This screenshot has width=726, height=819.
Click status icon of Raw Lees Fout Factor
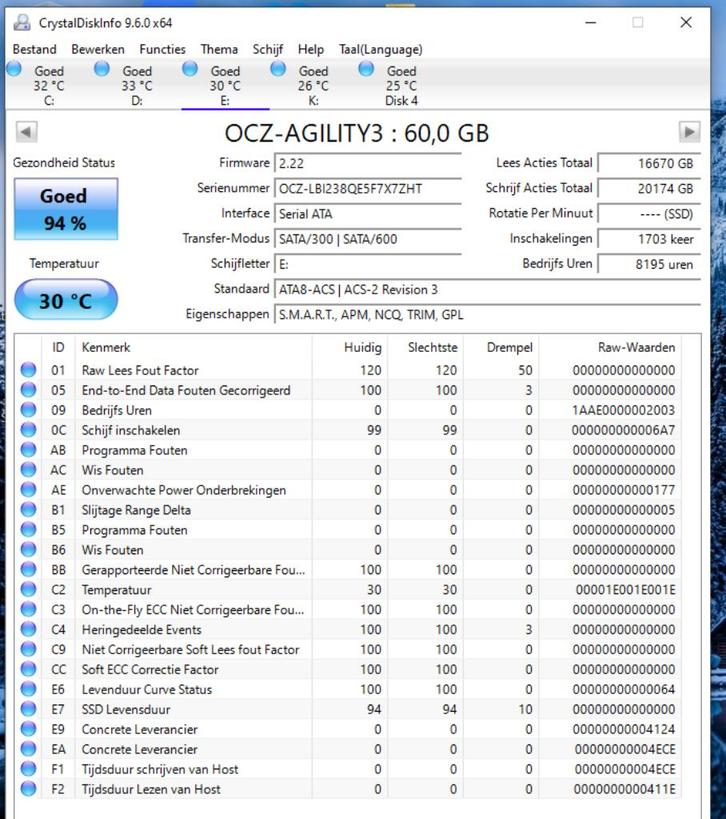(x=28, y=370)
